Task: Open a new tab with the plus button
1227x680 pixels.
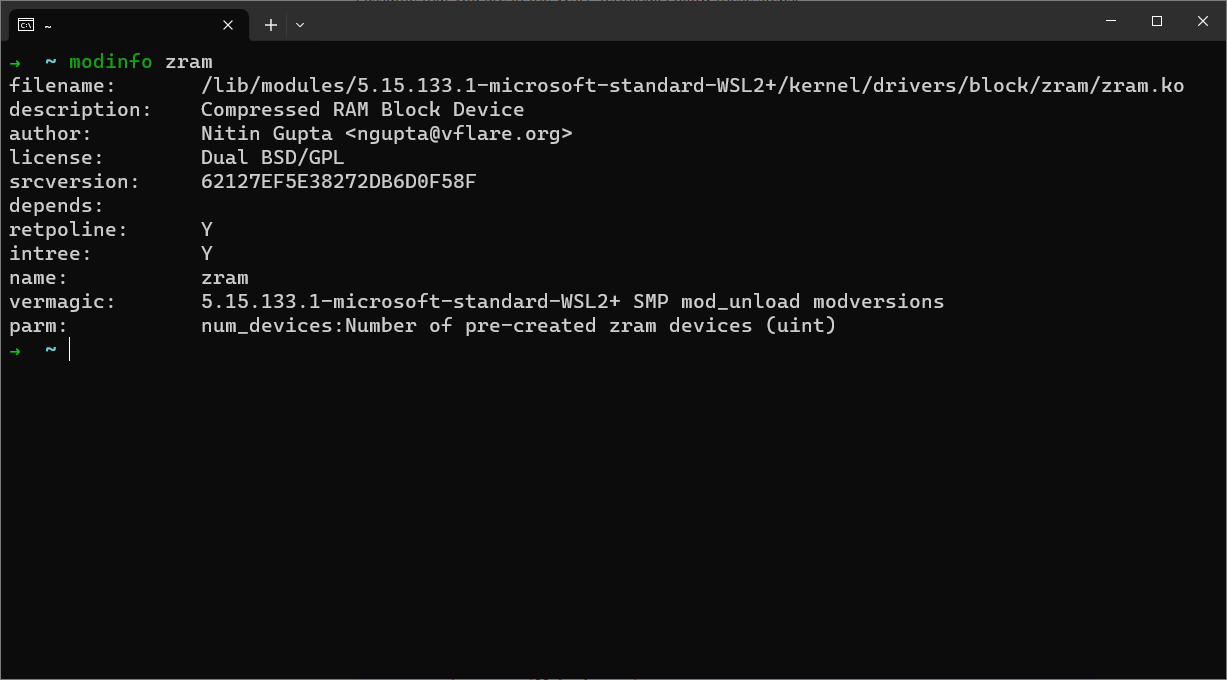Action: [270, 25]
